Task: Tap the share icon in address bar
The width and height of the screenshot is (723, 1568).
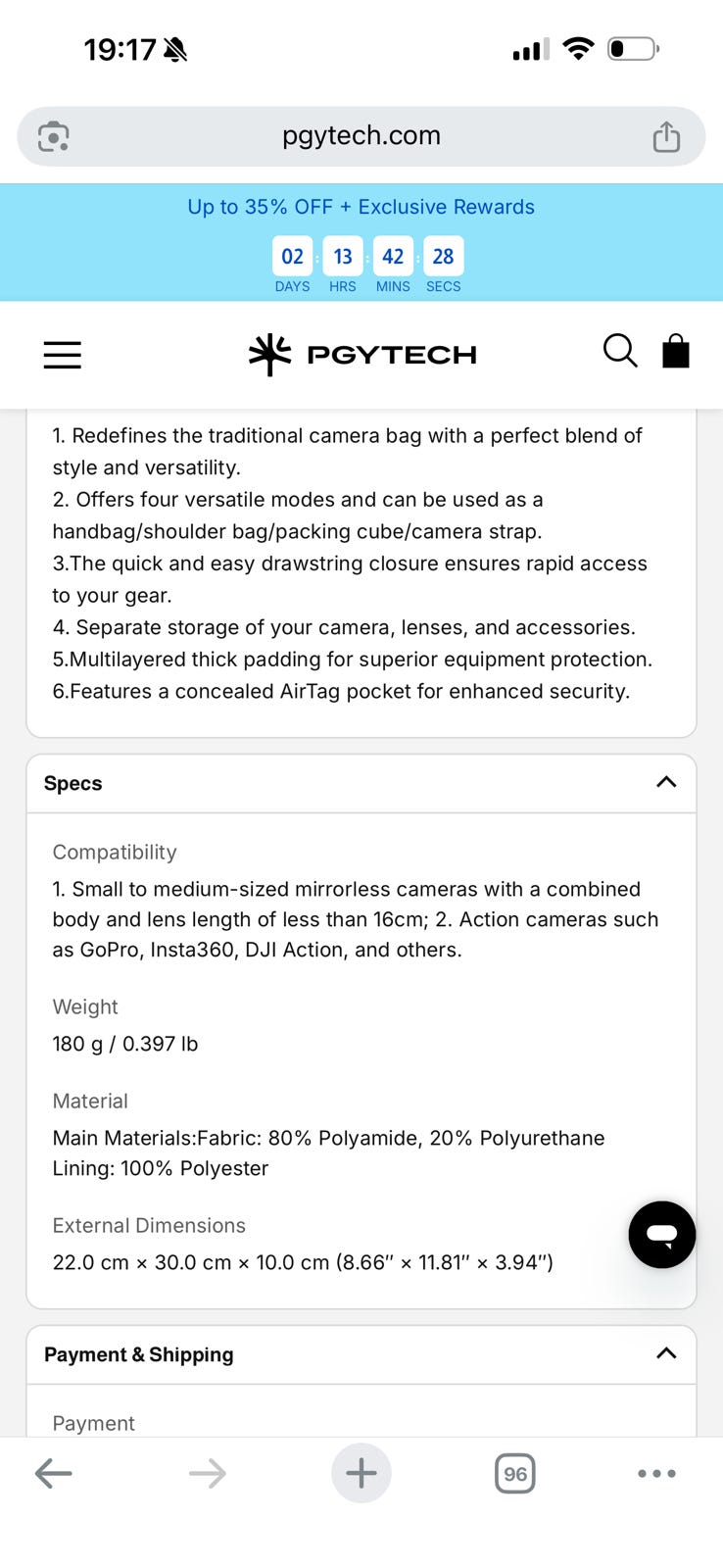Action: coord(666,136)
